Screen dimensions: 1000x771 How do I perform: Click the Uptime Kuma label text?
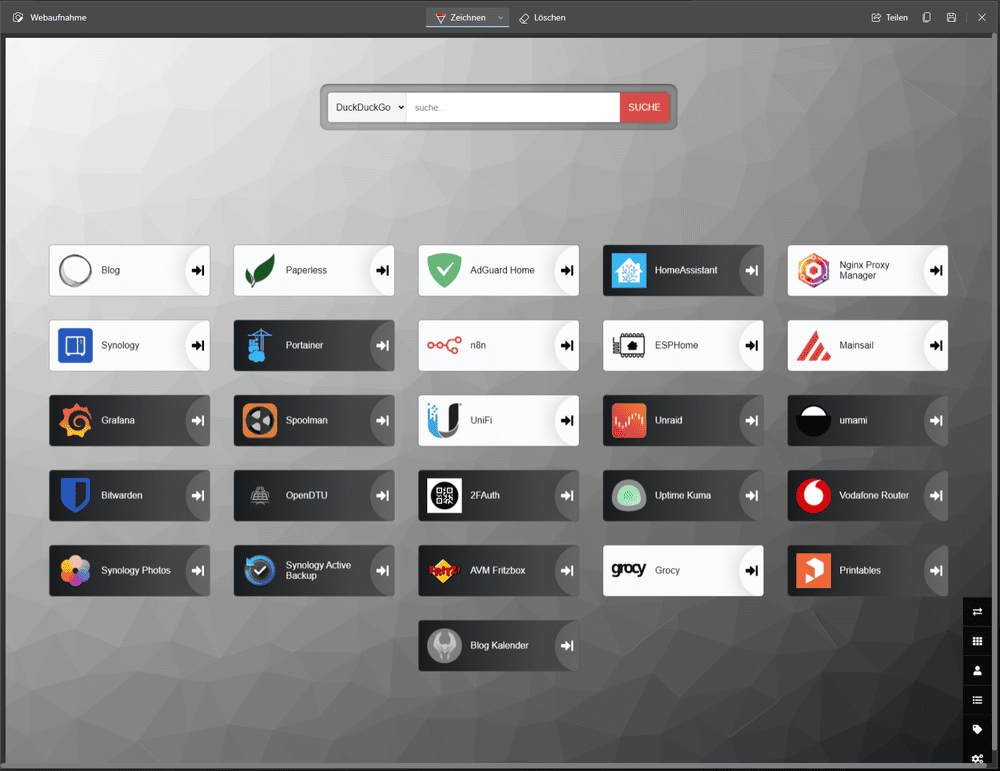coord(682,496)
